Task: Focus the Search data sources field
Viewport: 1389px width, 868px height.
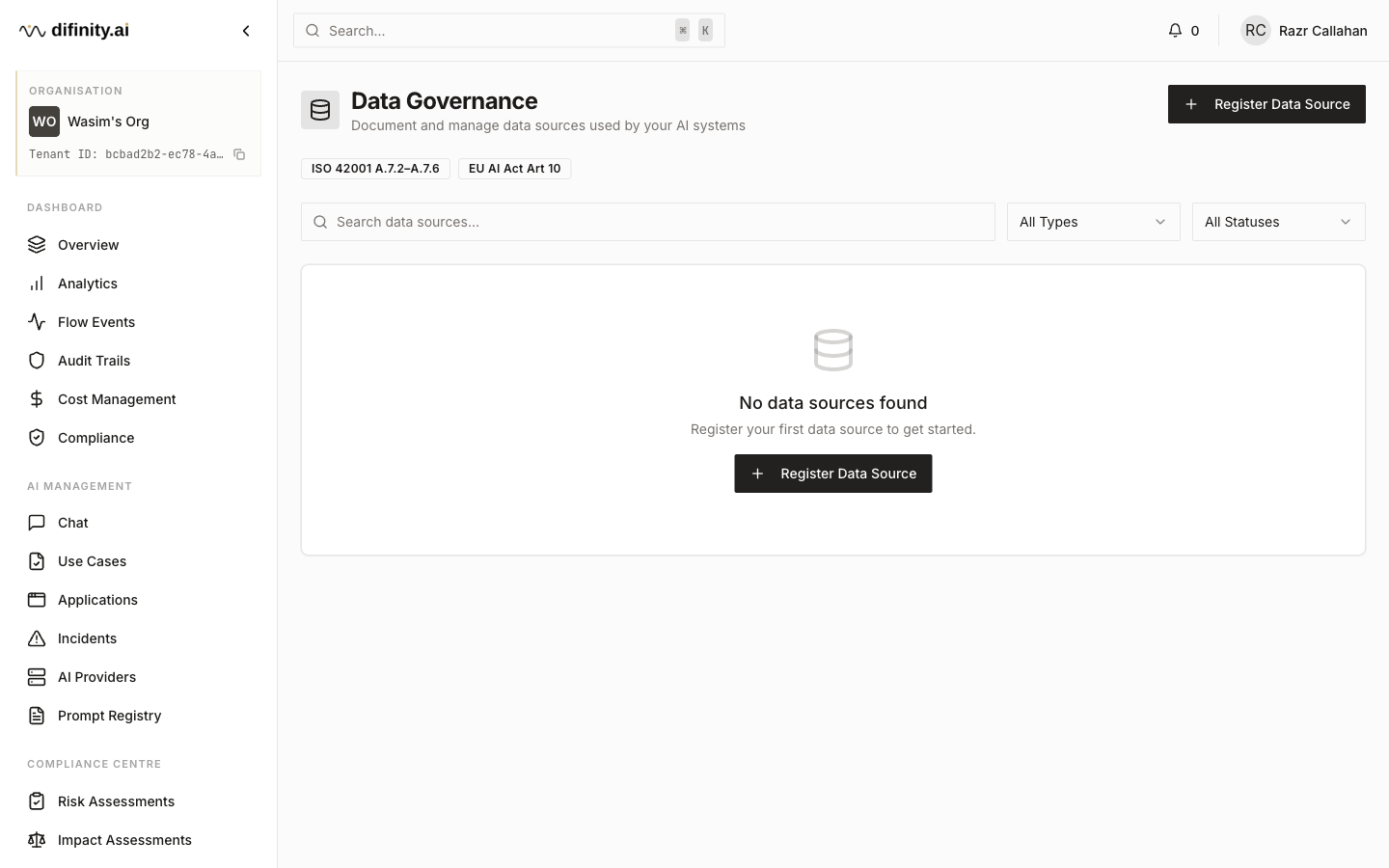Action: (x=648, y=222)
